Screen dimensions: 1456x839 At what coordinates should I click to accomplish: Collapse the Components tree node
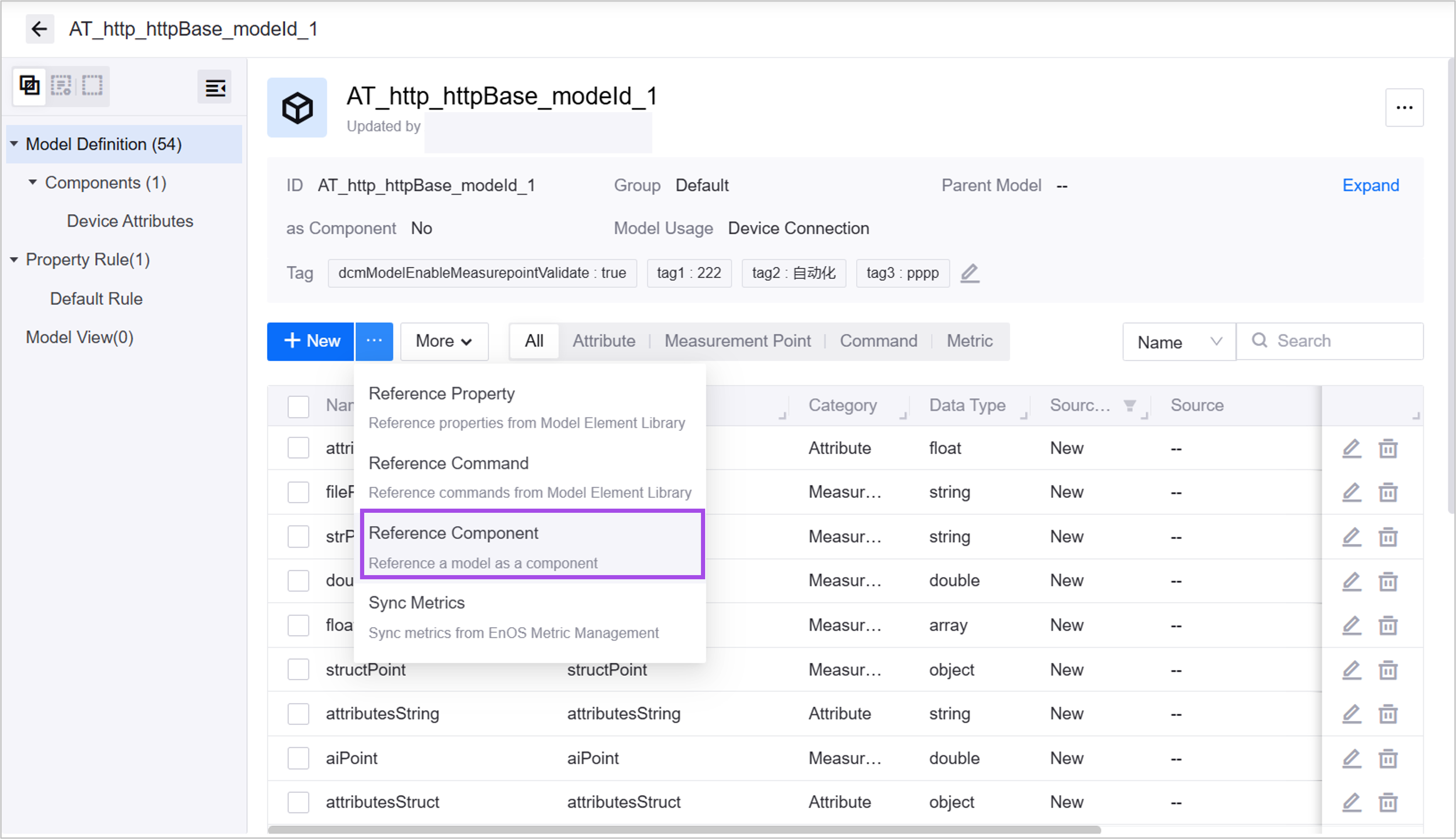click(x=32, y=183)
